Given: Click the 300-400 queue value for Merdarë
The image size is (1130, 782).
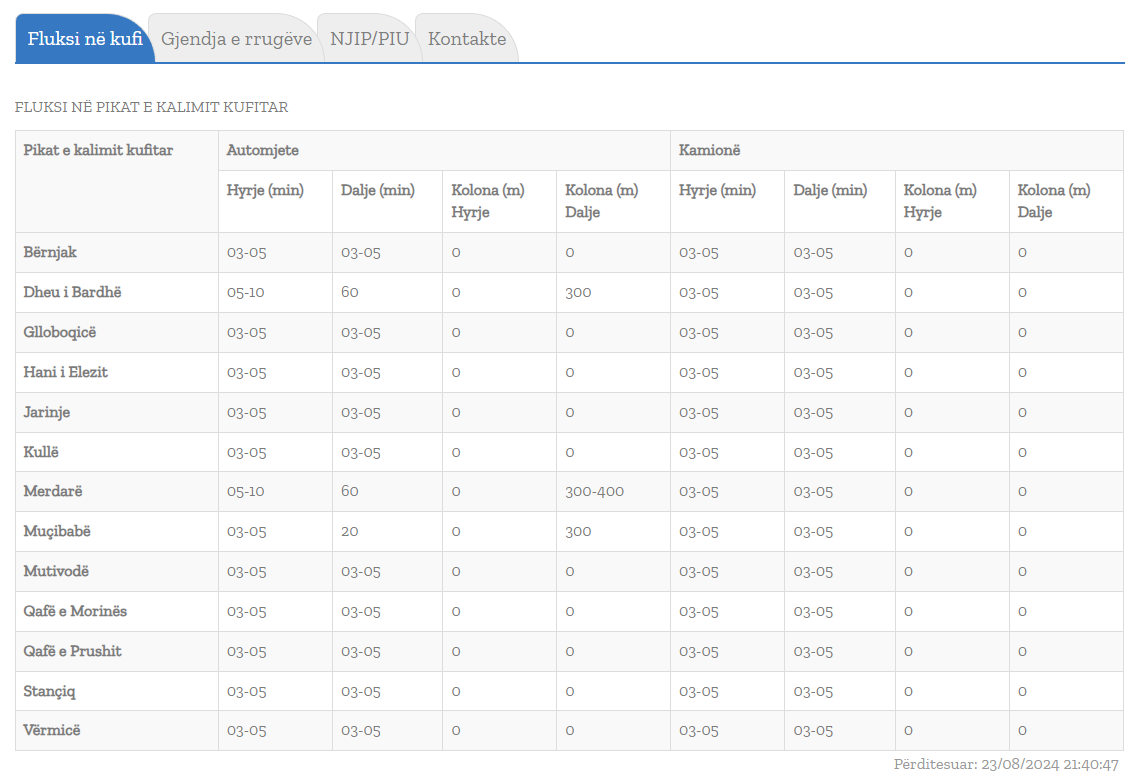Looking at the screenshot, I should (594, 491).
